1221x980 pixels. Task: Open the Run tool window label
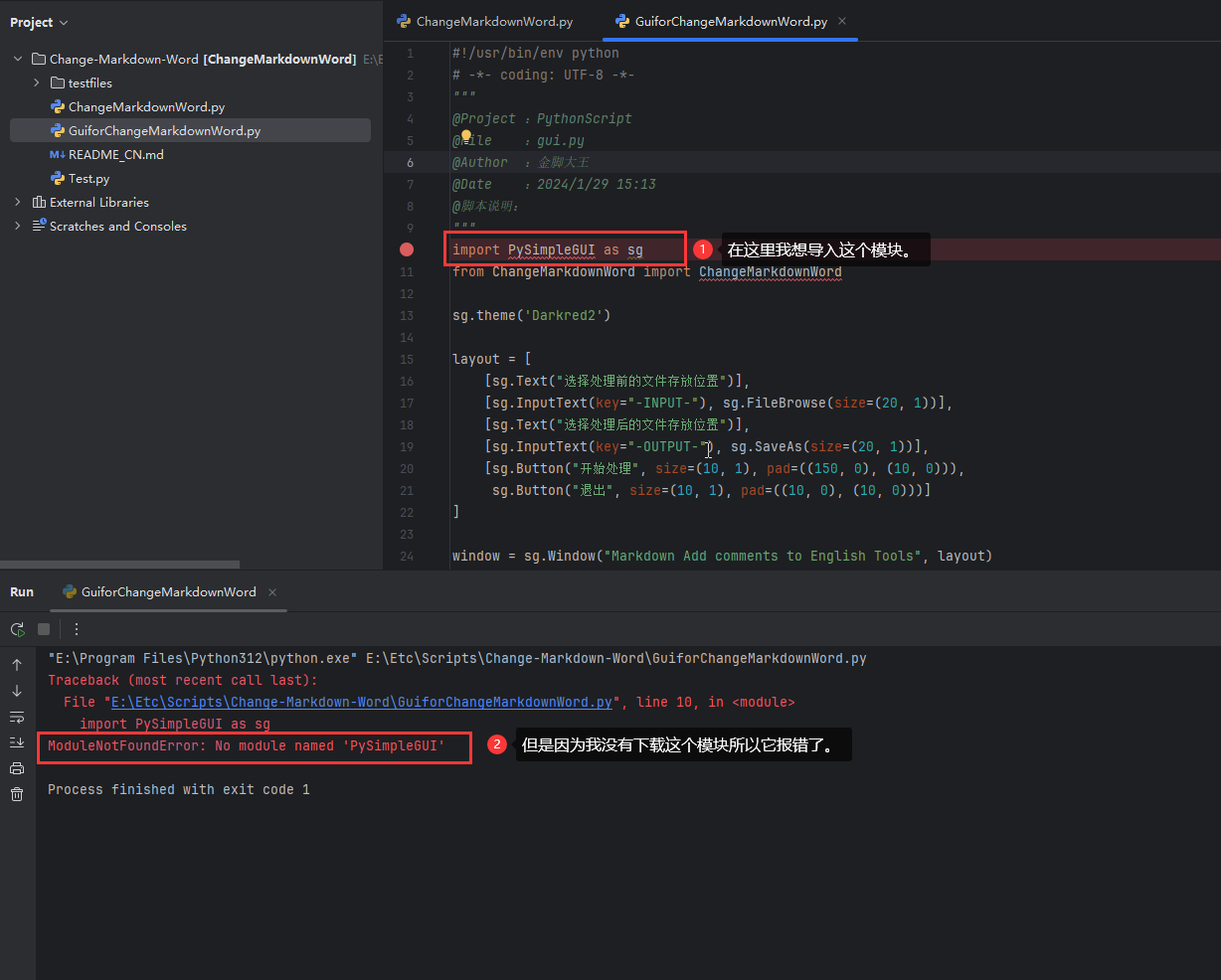[22, 591]
